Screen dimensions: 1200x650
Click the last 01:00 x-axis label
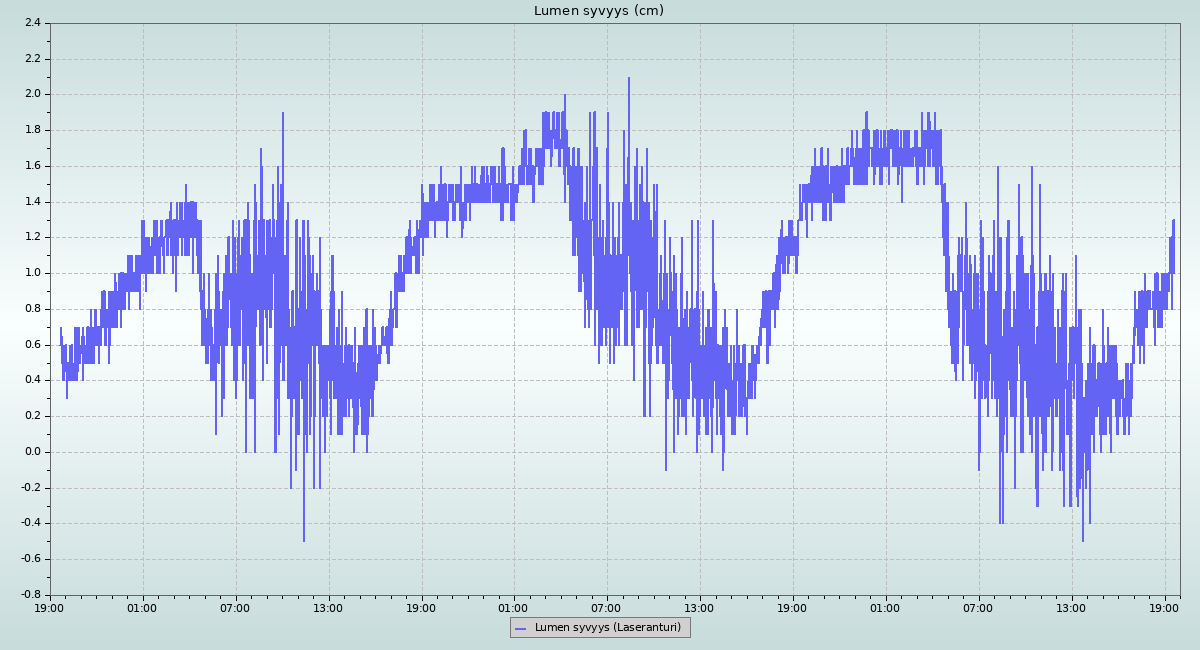click(x=886, y=607)
